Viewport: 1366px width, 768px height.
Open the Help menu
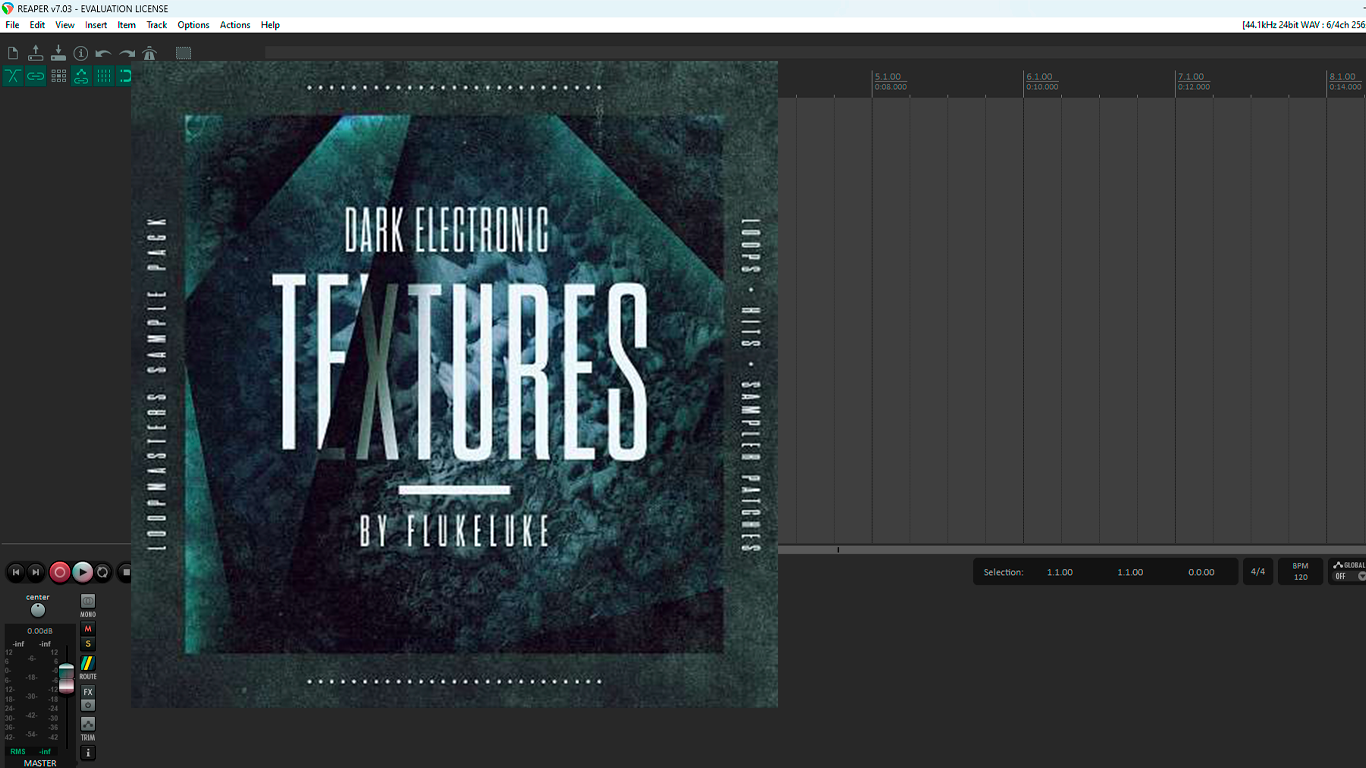270,25
